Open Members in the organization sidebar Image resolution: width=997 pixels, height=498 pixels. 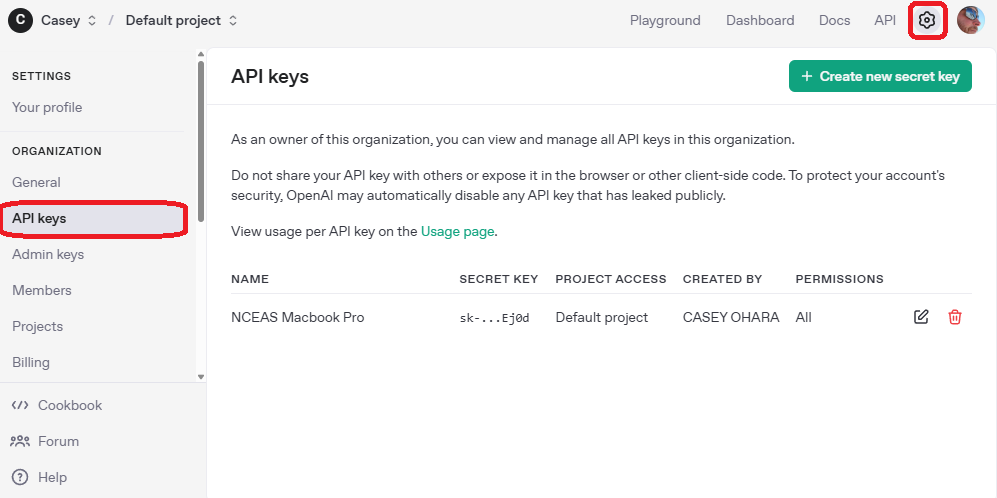(42, 290)
